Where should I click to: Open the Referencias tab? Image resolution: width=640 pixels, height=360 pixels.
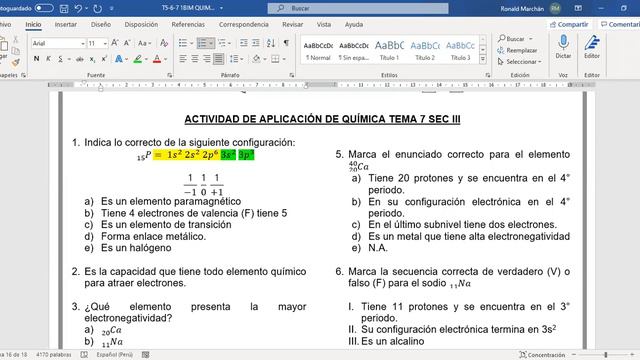click(188, 24)
